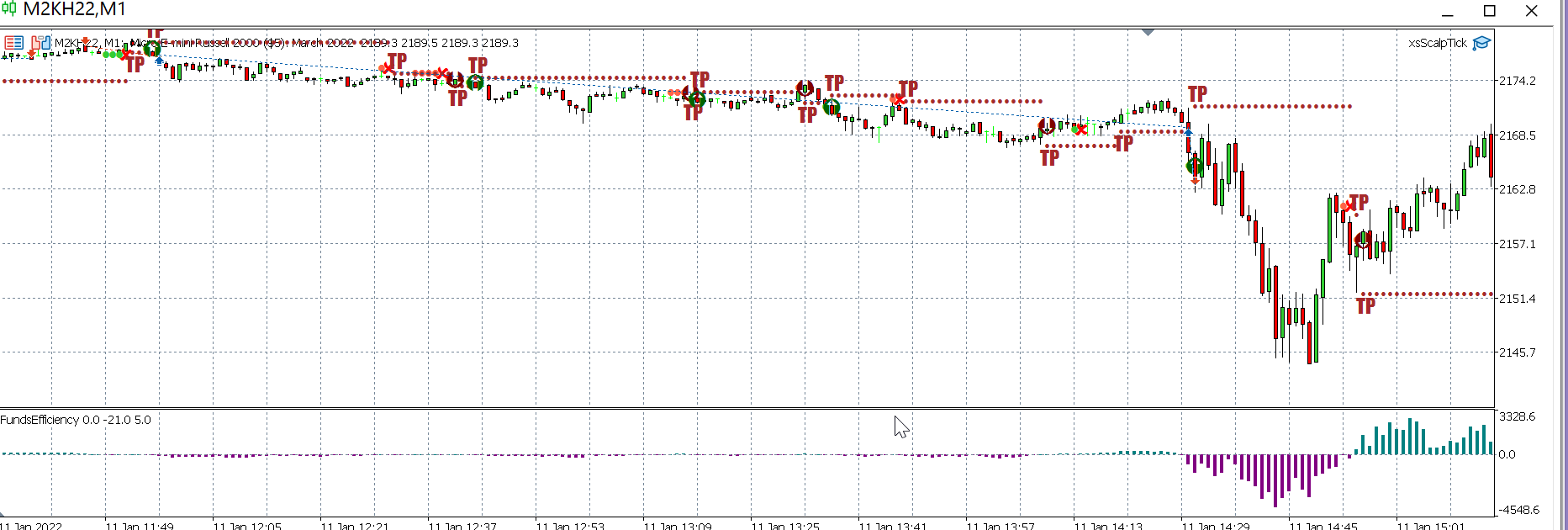
Task: Click the xsScalpTick expert name label
Action: pos(1438,43)
